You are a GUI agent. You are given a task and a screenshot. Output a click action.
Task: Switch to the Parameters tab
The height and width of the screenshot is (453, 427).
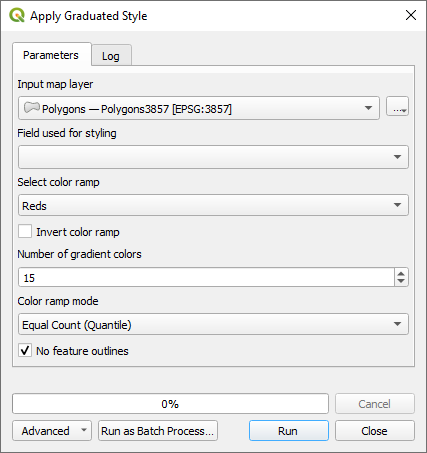coord(51,55)
